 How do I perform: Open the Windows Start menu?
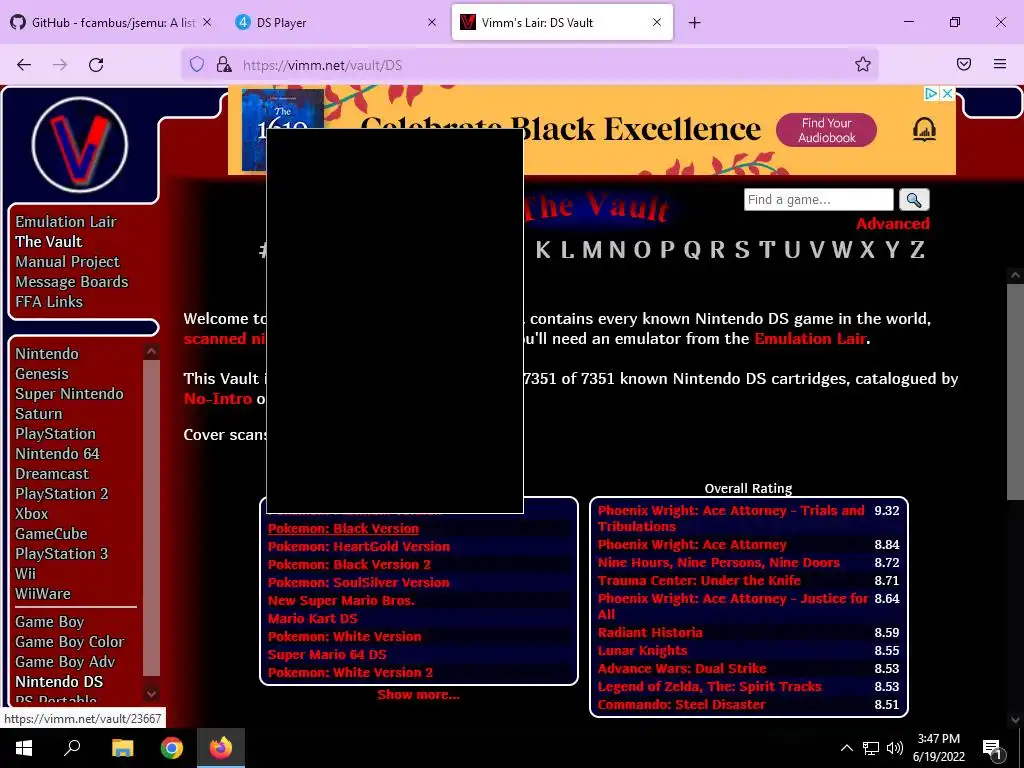tap(24, 748)
